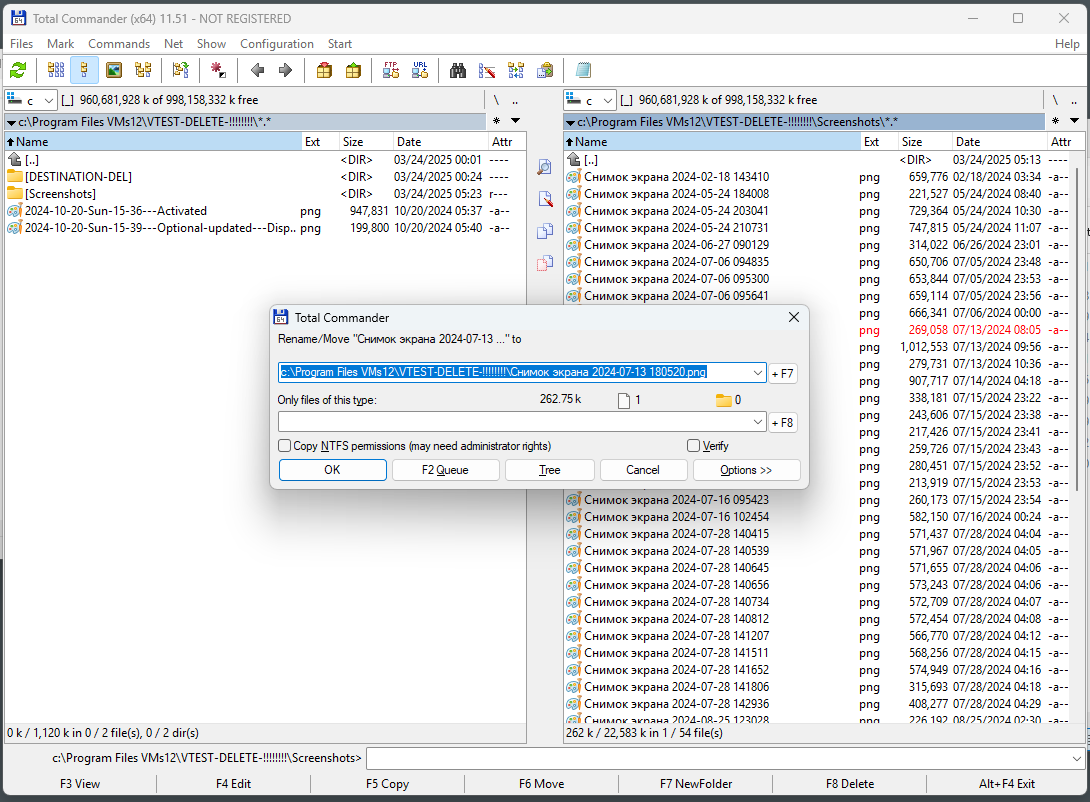The image size is (1090, 802).
Task: Open Find files binoculars icon
Action: 457,70
